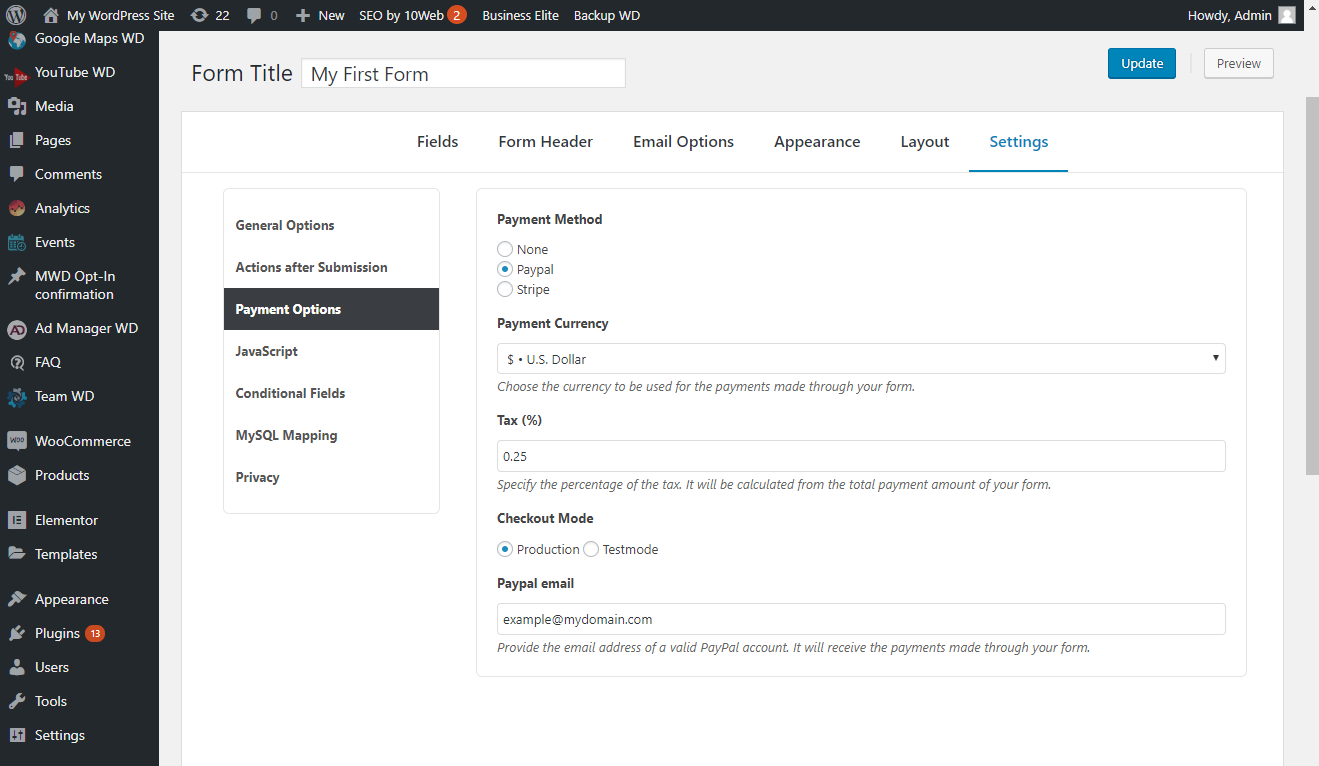This screenshot has width=1319, height=766.
Task: Select Paypal payment method
Action: coord(505,269)
